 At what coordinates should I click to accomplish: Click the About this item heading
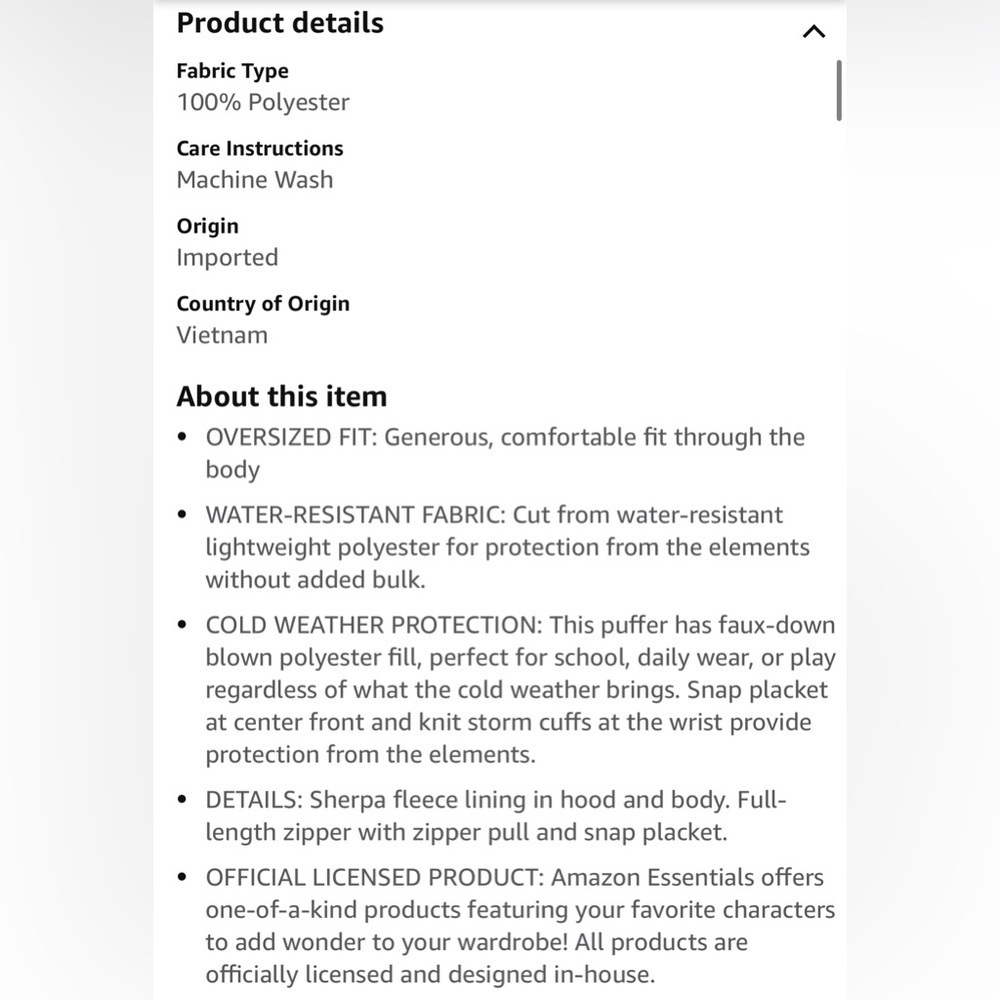pyautogui.click(x=281, y=396)
